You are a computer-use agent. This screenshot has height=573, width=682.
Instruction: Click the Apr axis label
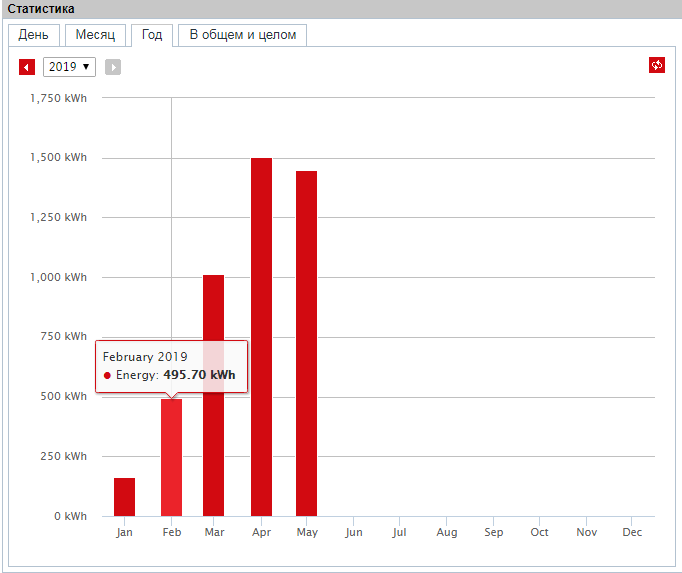click(x=261, y=532)
